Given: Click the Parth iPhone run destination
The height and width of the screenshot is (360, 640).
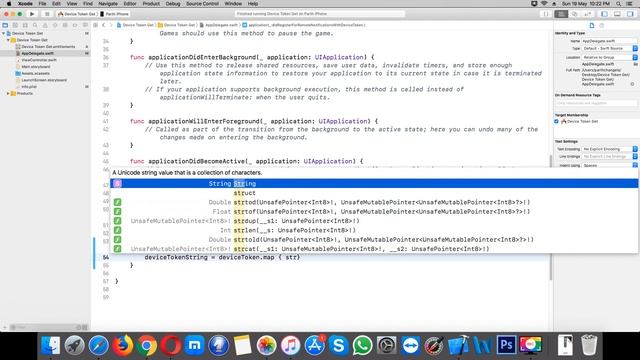Looking at the screenshot, I should 115,14.
